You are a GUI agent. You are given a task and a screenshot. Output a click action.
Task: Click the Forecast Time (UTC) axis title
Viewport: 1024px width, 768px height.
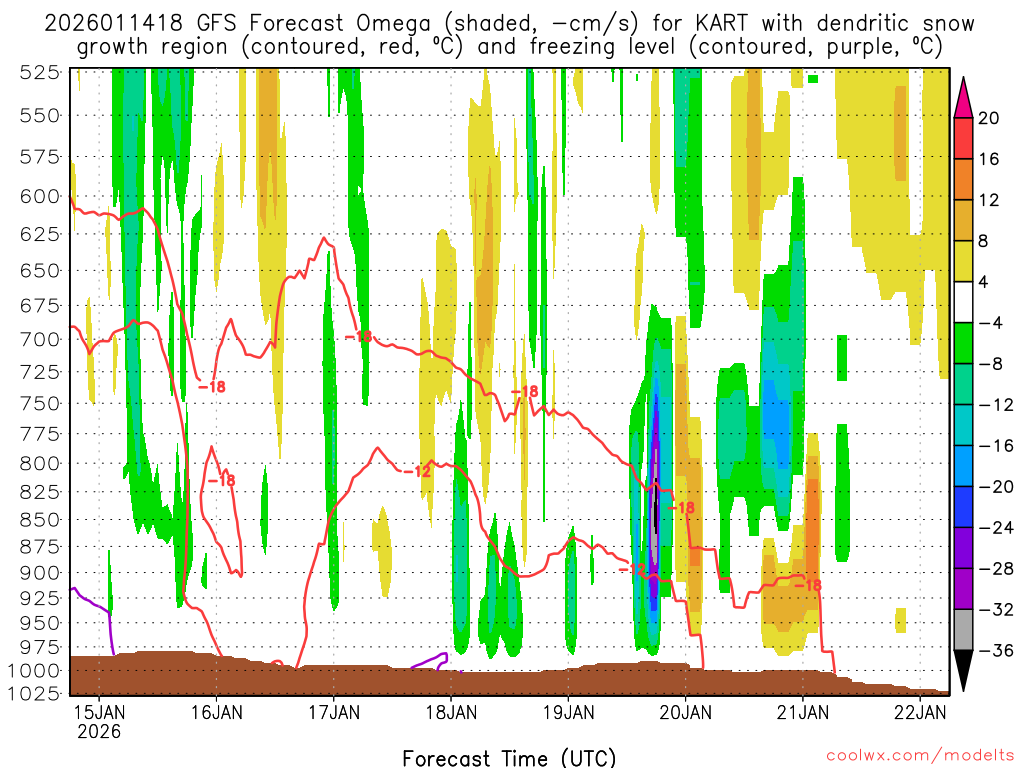(509, 758)
